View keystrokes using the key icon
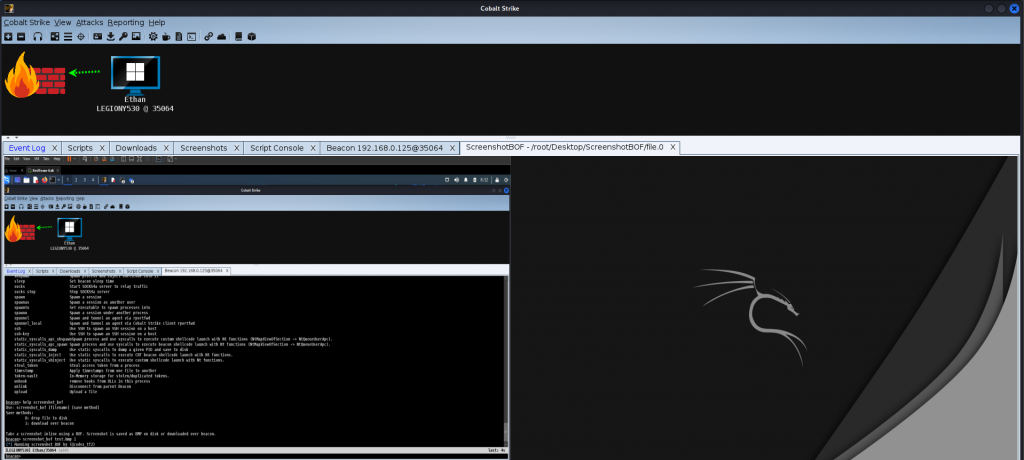The height and width of the screenshot is (460, 1024). 123,37
